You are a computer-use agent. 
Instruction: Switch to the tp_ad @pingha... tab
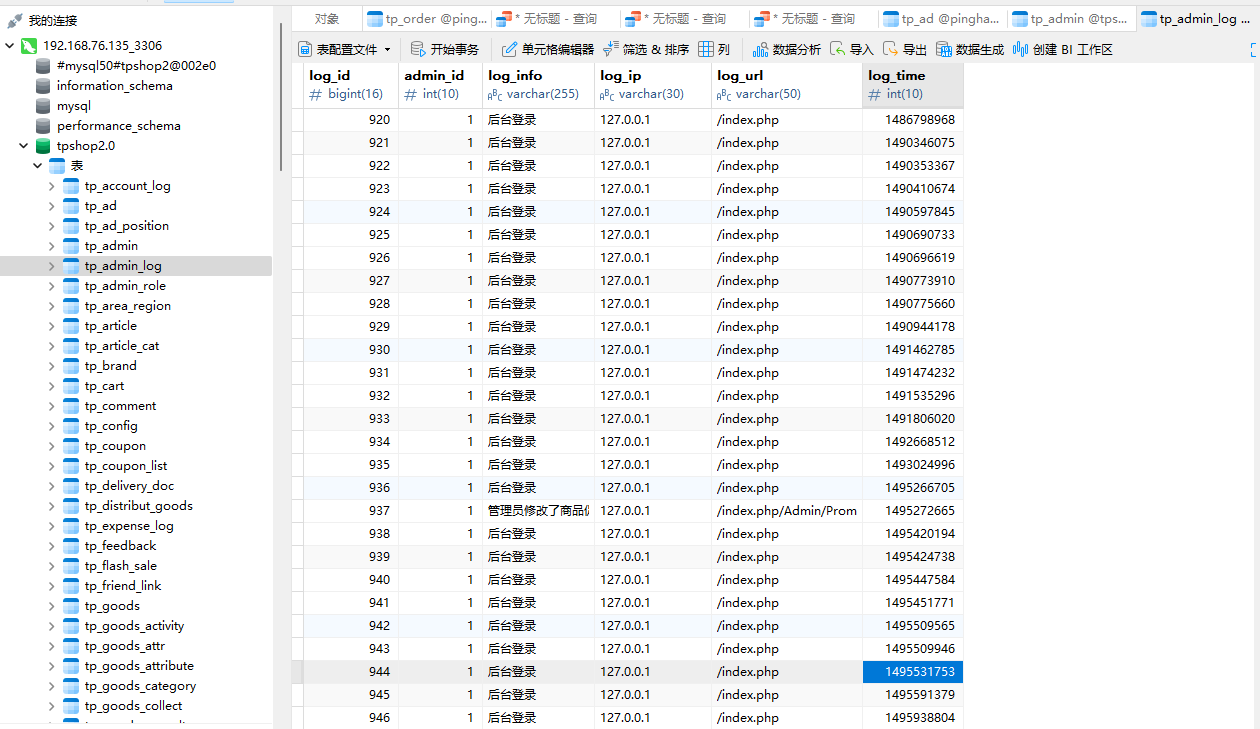pyautogui.click(x=941, y=19)
